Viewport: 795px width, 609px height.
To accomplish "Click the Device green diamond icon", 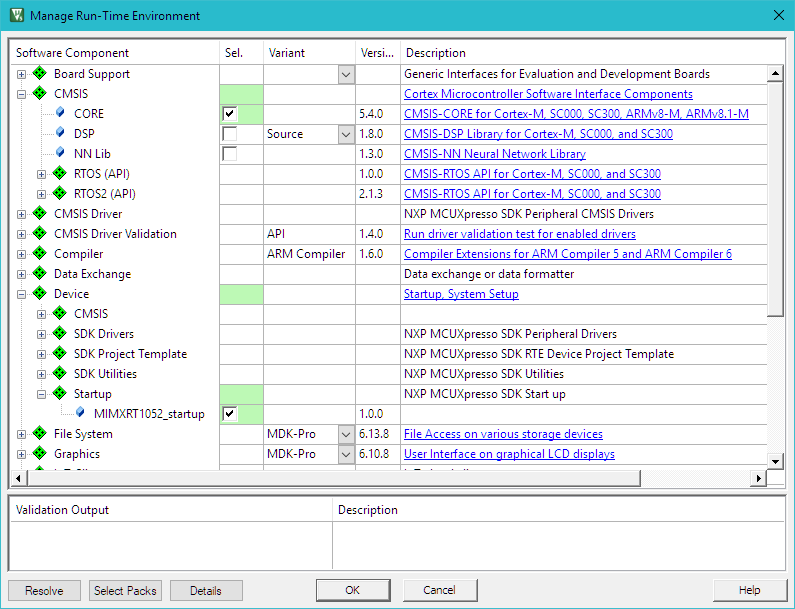I will pyautogui.click(x=40, y=294).
